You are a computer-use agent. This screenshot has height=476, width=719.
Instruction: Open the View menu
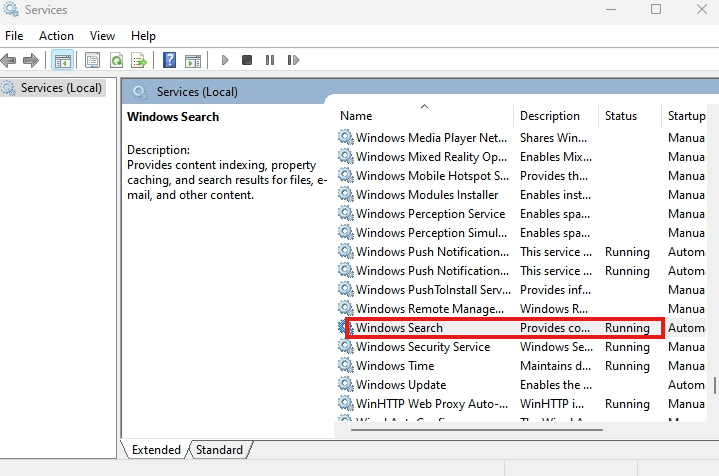coord(102,36)
